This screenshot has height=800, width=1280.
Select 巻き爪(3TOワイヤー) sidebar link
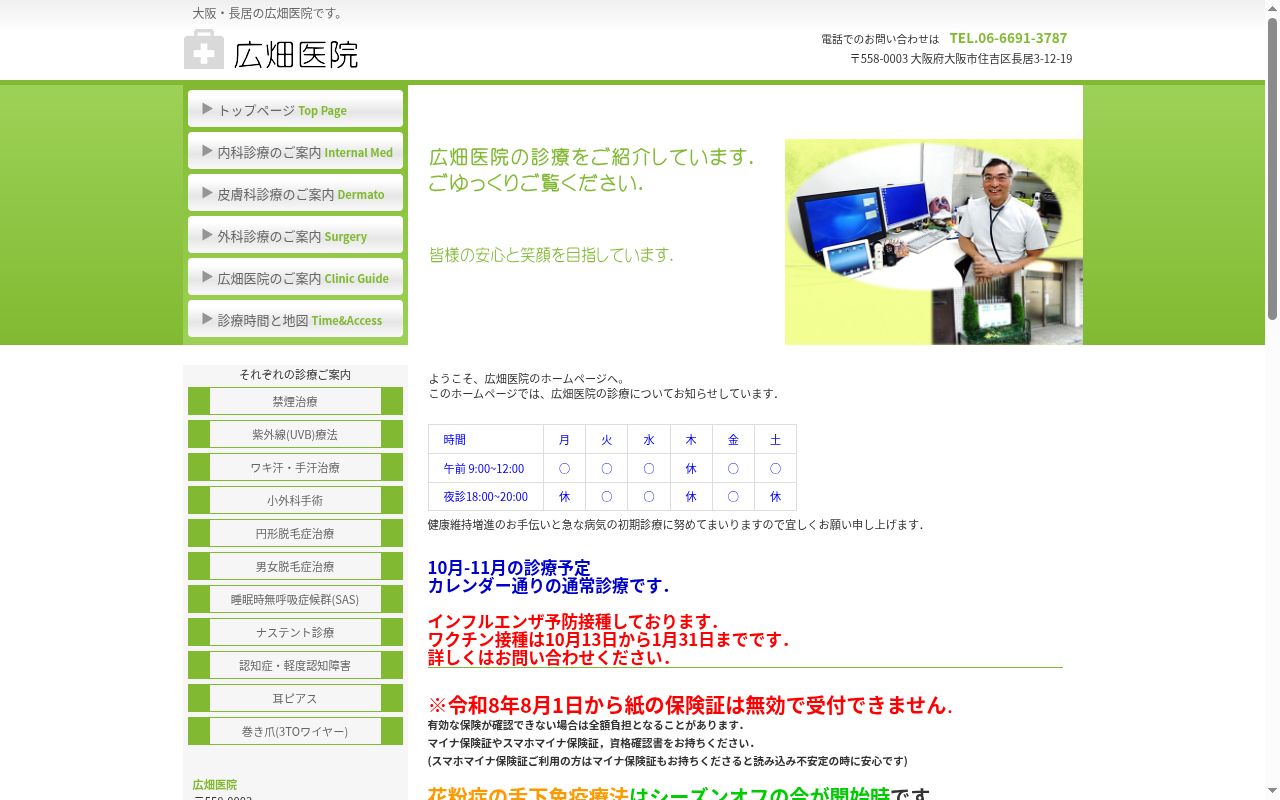coord(295,731)
